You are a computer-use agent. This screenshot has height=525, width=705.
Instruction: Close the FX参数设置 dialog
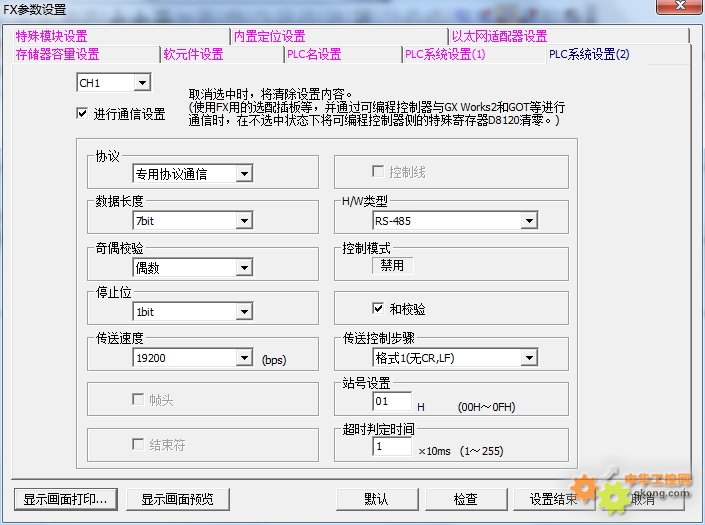coord(680,6)
